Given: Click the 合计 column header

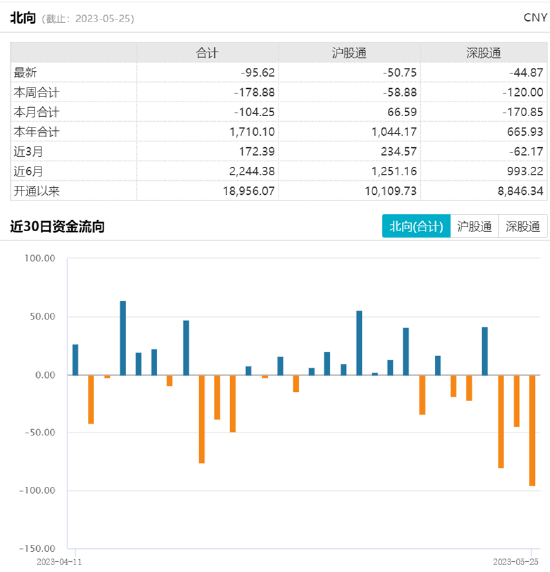Looking at the screenshot, I should (x=207, y=53).
